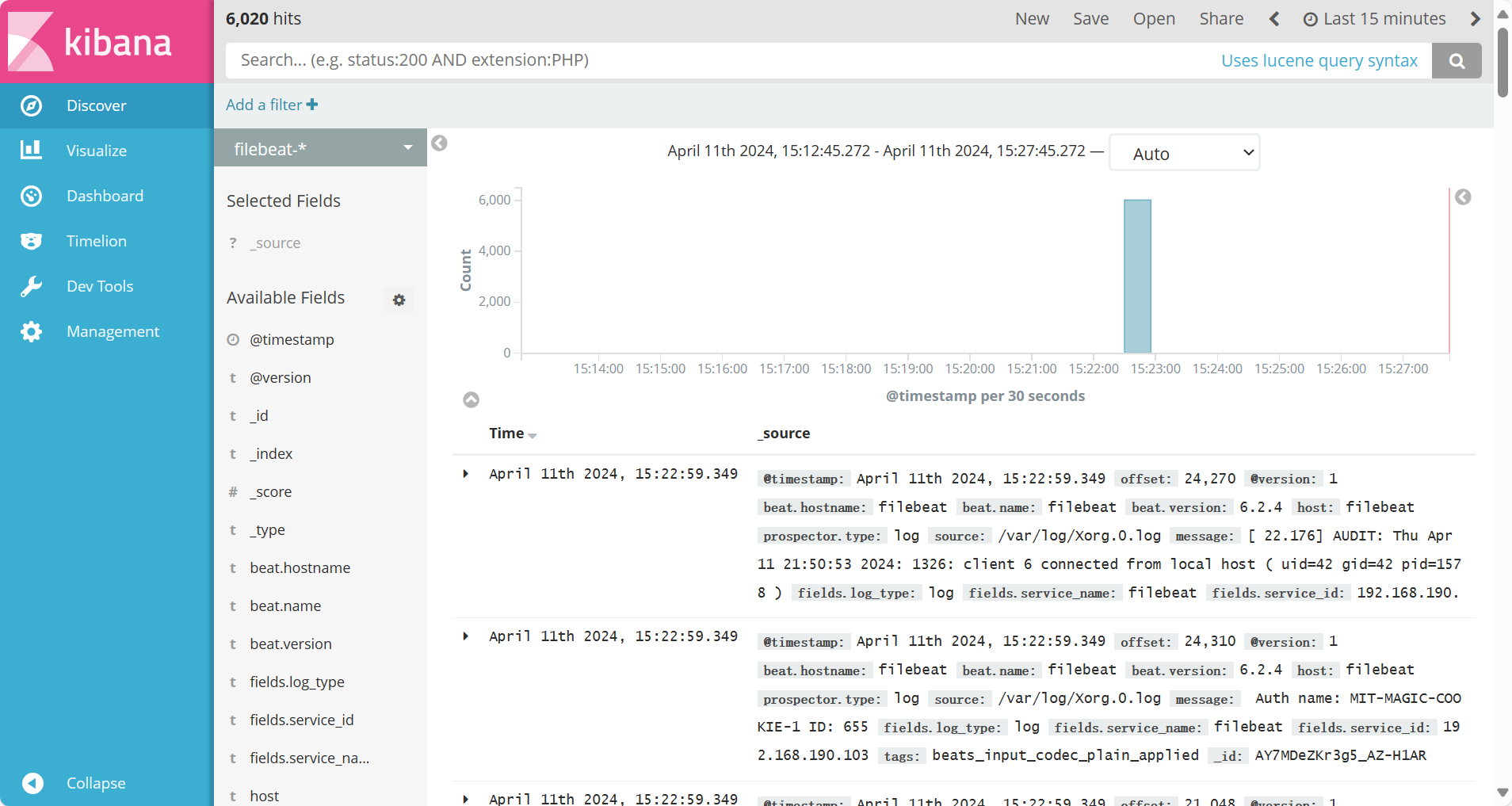Focus the Lucene search input field
The width and height of the screenshot is (1512, 806).
(x=721, y=60)
